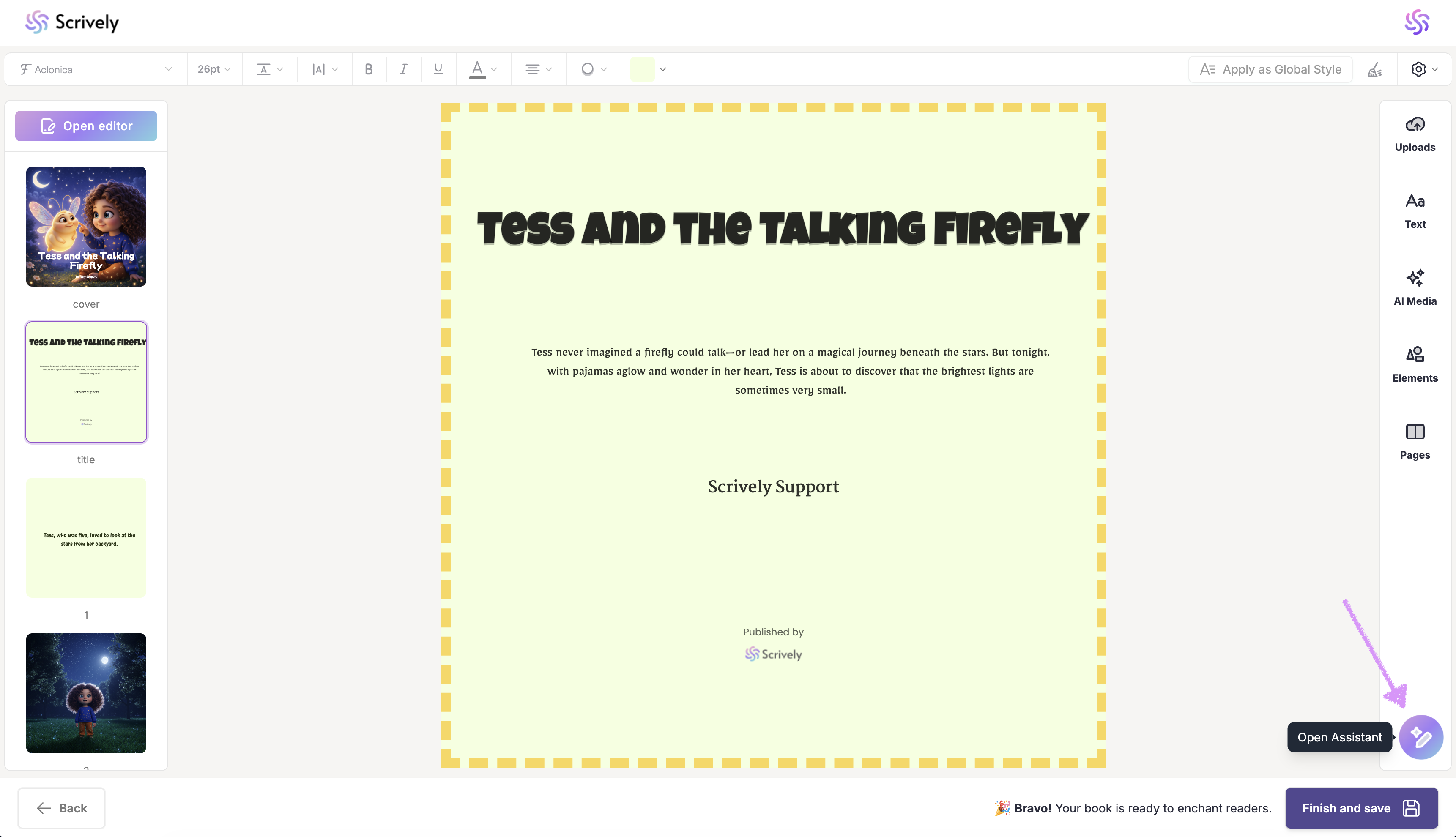Viewport: 1456px width, 837px height.
Task: Expand the Aclonica font family dropdown
Action: pyautogui.click(x=96, y=70)
